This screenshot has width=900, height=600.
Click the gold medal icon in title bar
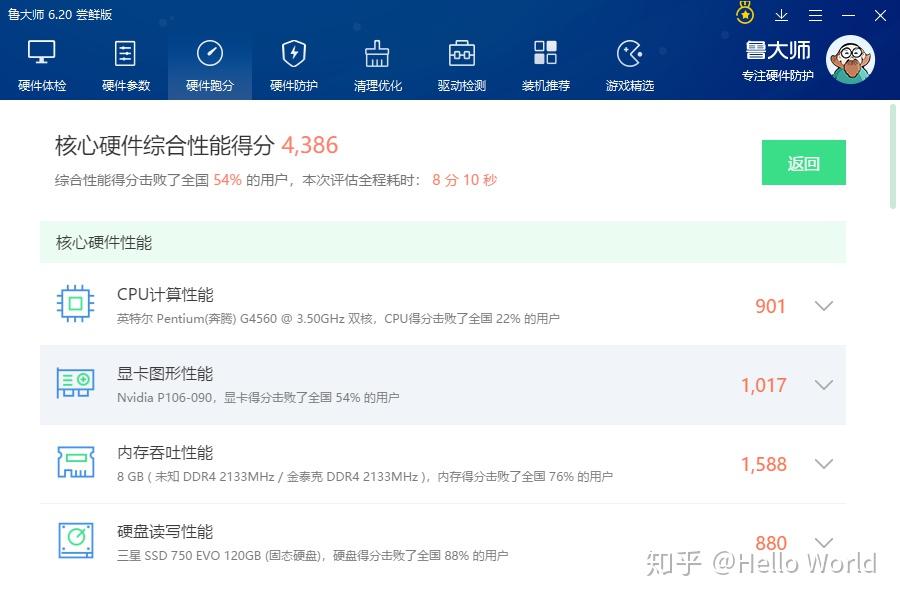[745, 14]
